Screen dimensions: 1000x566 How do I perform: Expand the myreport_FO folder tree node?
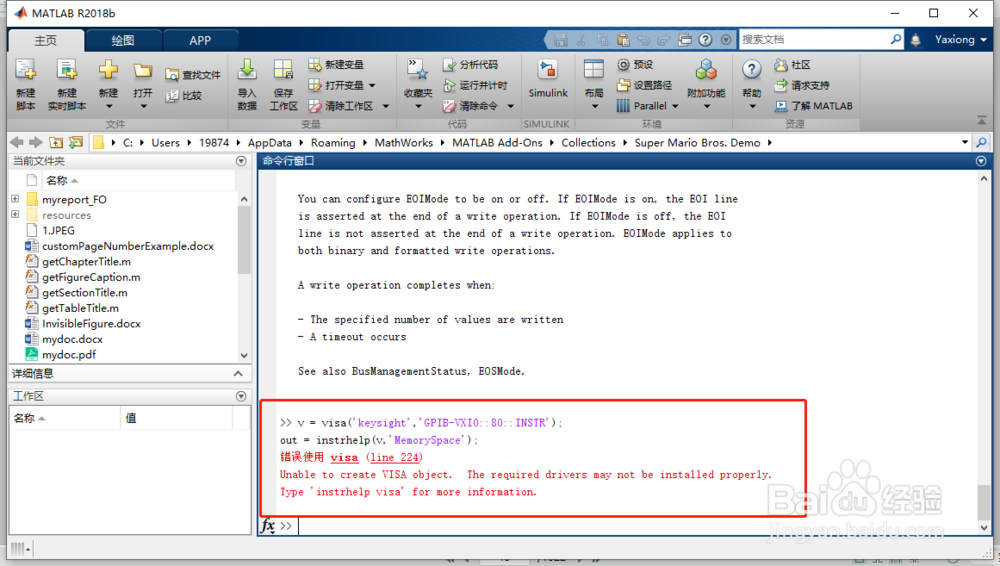click(x=15, y=199)
